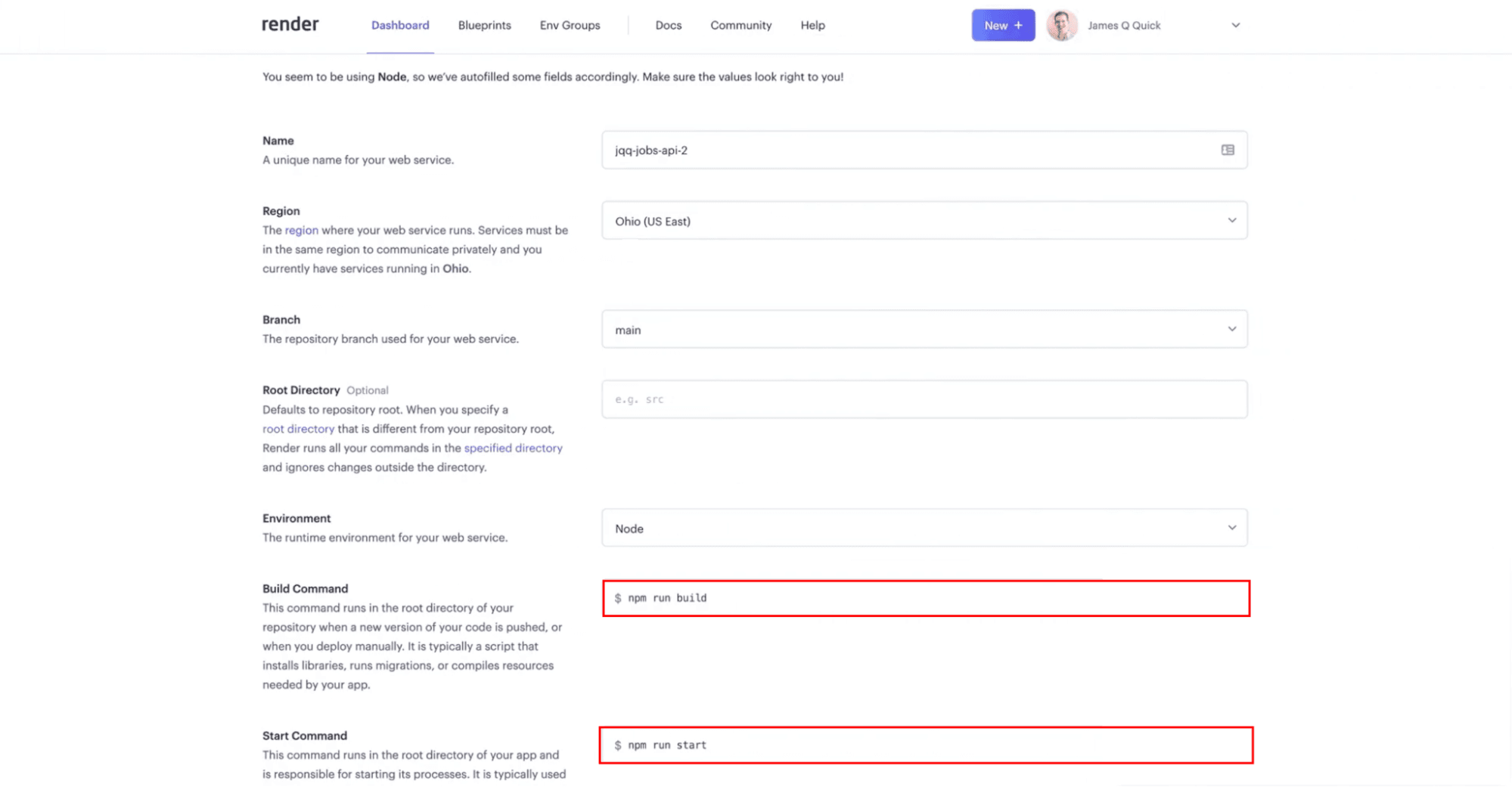Viewport: 1512px width, 787px height.
Task: Click 'A unique name for your web service.' text
Action: click(358, 160)
